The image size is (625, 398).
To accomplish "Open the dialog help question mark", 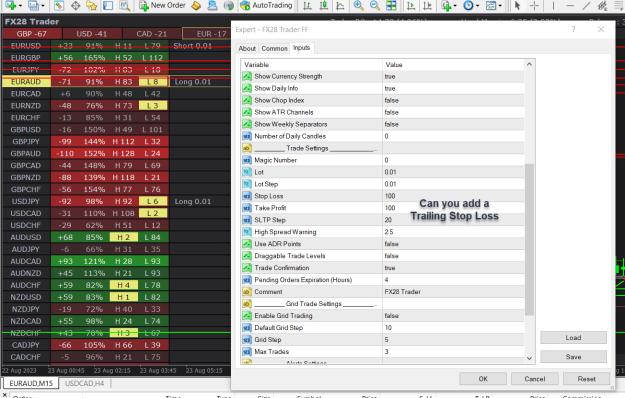I will [x=574, y=29].
